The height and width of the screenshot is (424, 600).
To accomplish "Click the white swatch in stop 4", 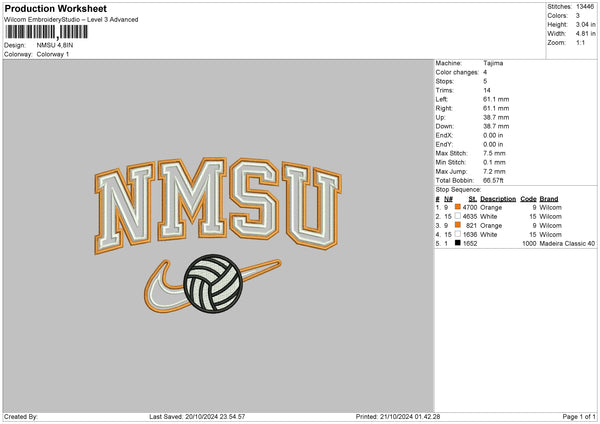I will (x=457, y=234).
